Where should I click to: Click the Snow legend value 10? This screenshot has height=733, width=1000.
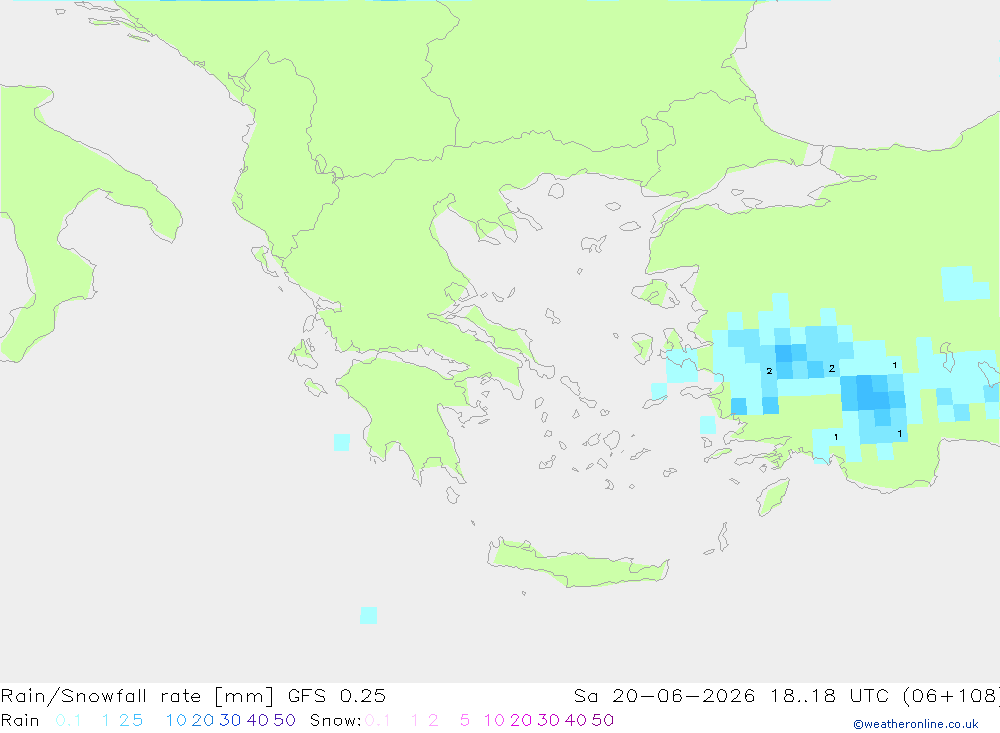click(x=494, y=720)
